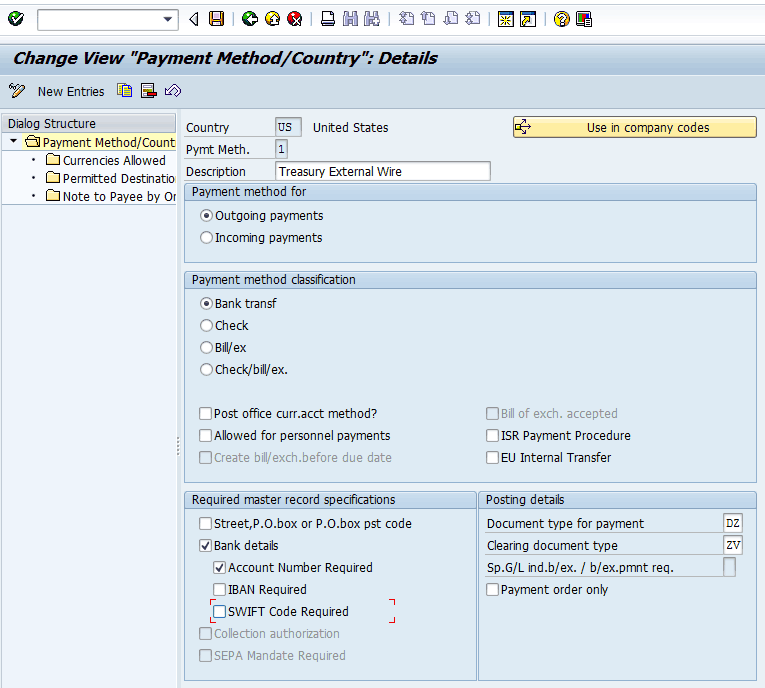Cancel using the red X icon
This screenshot has height=688, width=765.
pyautogui.click(x=294, y=19)
